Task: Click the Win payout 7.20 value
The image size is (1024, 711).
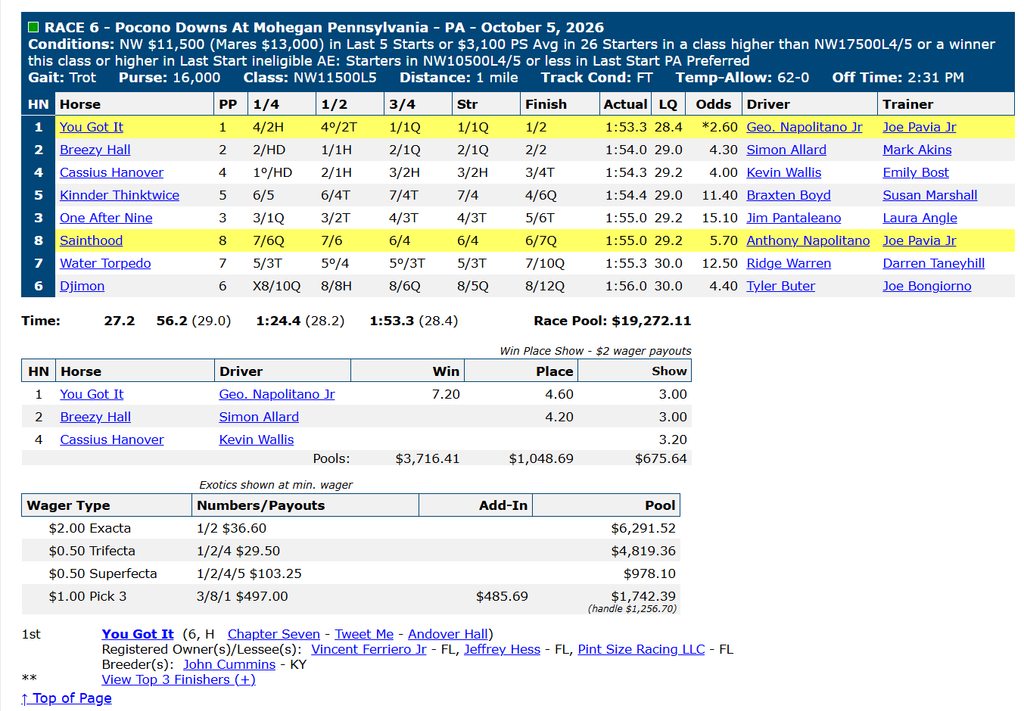Action: (445, 394)
